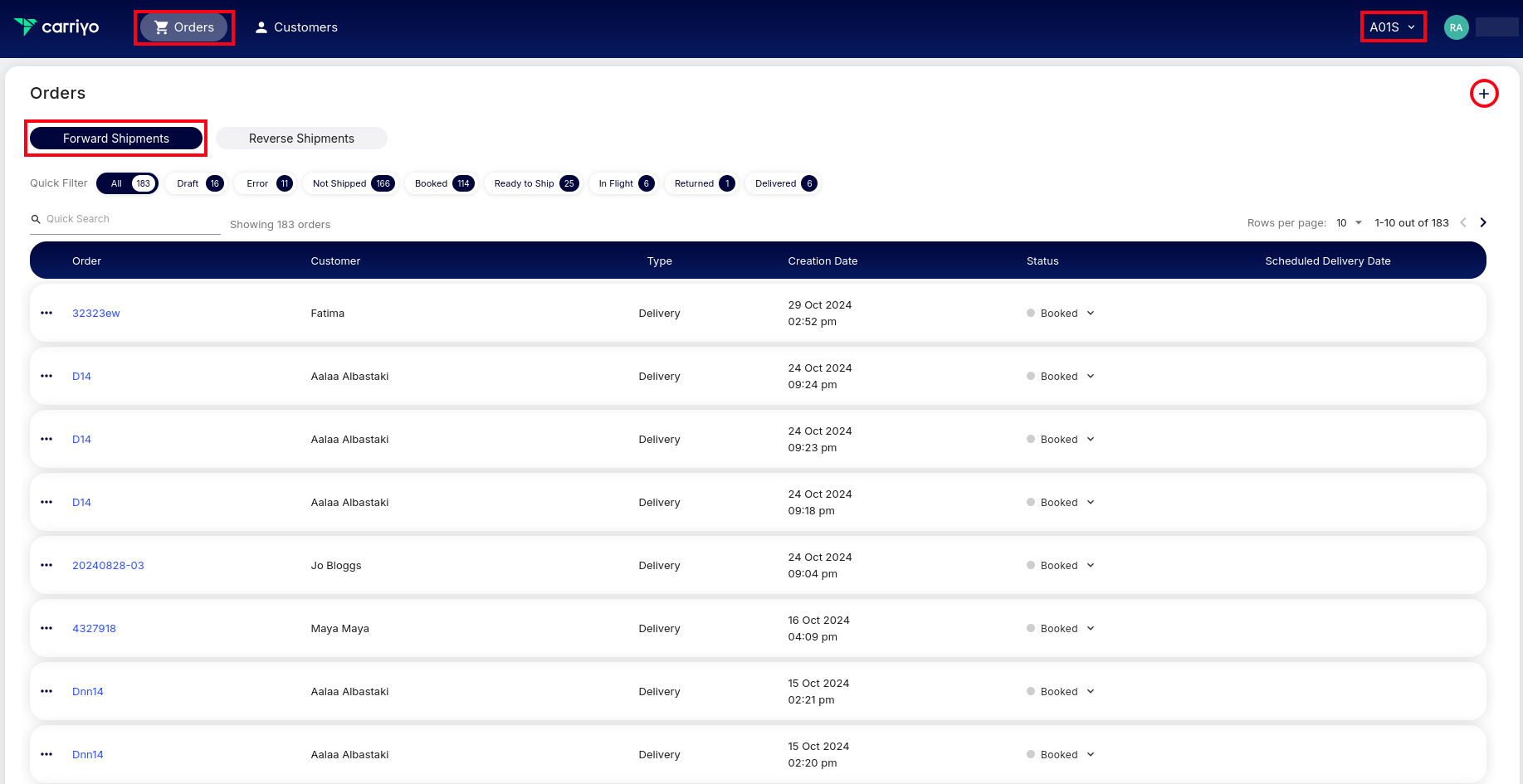Click the search magnifier icon

(36, 219)
